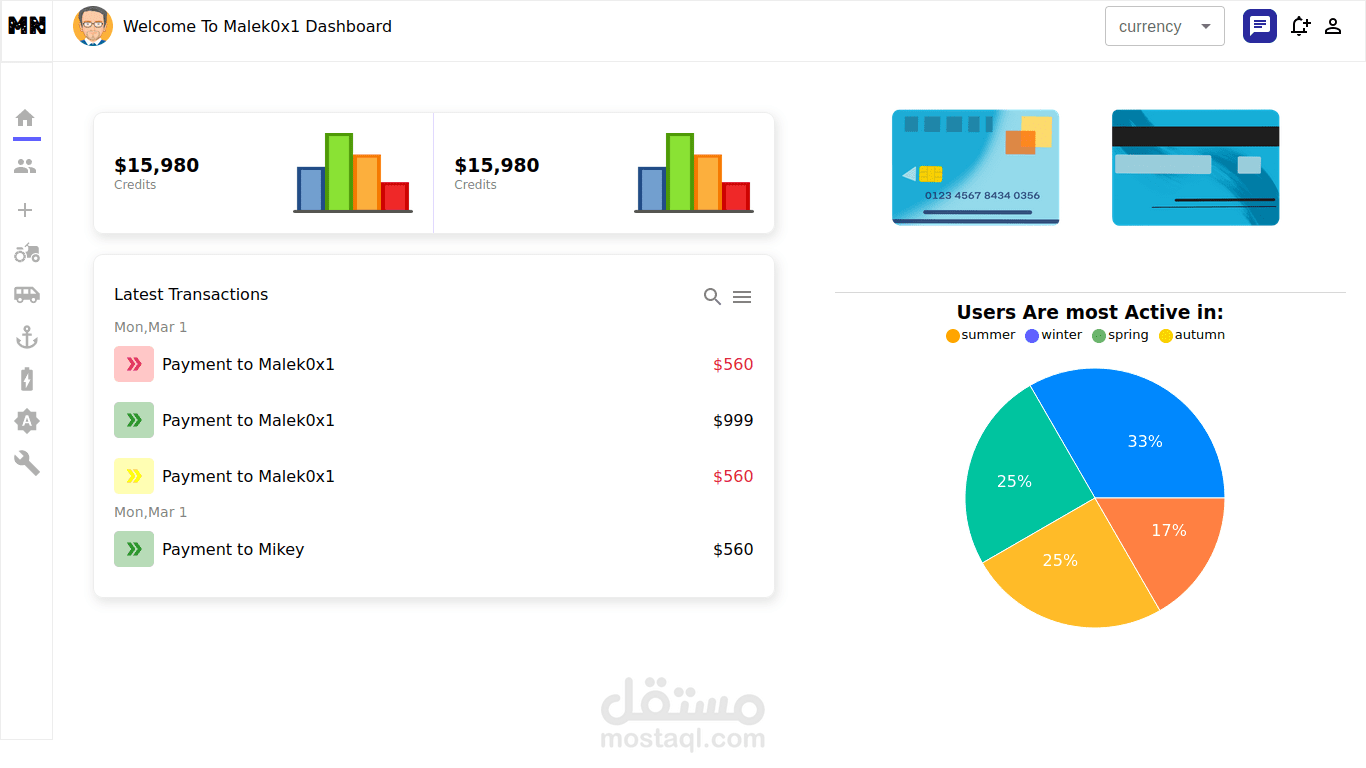Select the wrench tool icon in the sidebar
The image size is (1366, 768).
coord(25,463)
